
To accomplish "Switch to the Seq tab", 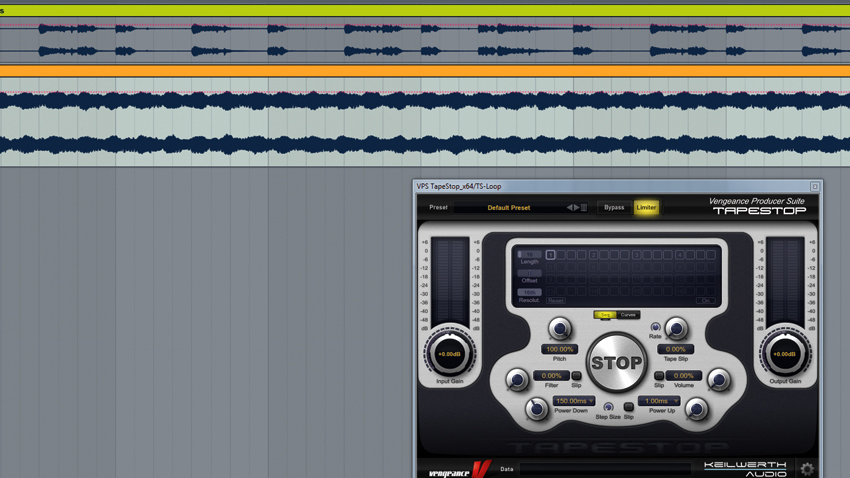I will click(x=605, y=315).
